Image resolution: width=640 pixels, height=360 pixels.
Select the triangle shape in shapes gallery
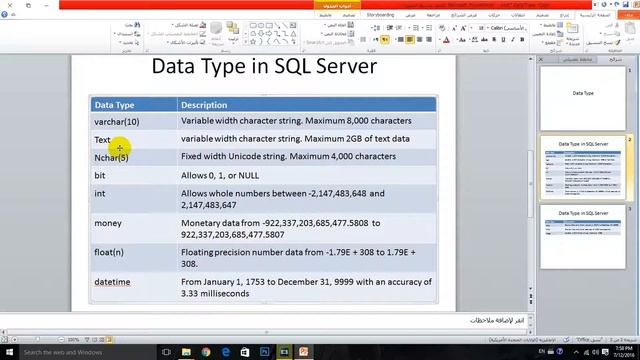coord(293,33)
